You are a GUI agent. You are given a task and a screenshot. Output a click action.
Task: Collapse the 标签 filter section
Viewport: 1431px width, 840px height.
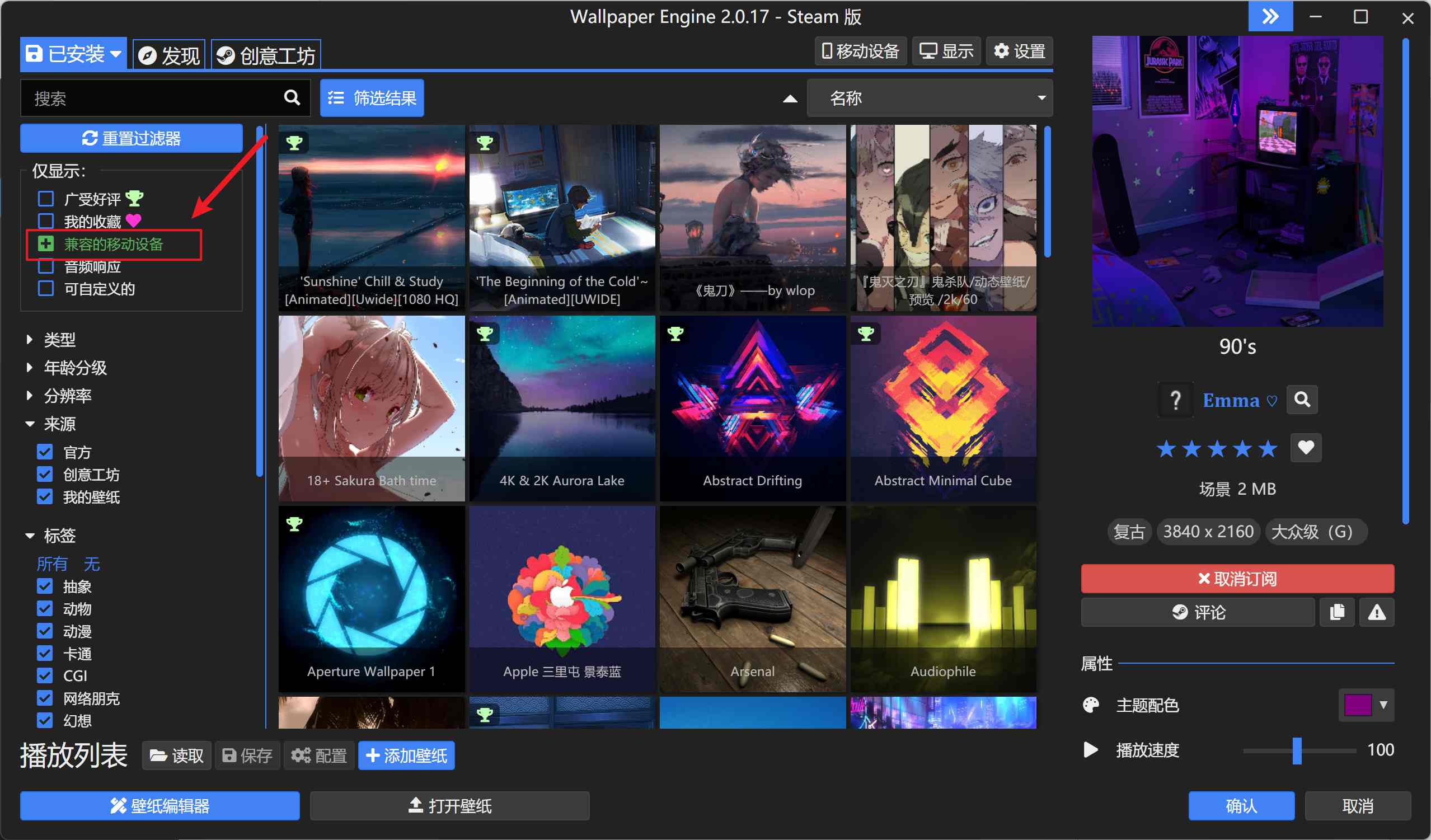tap(51, 535)
